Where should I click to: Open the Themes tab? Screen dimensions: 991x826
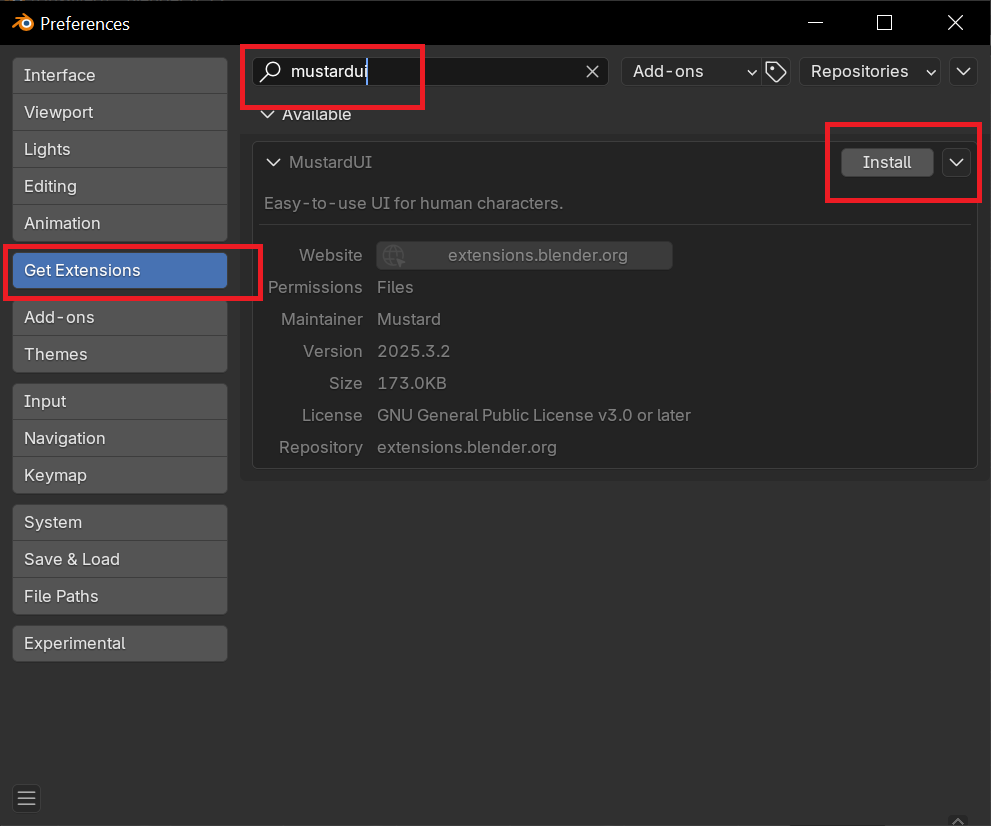[120, 354]
